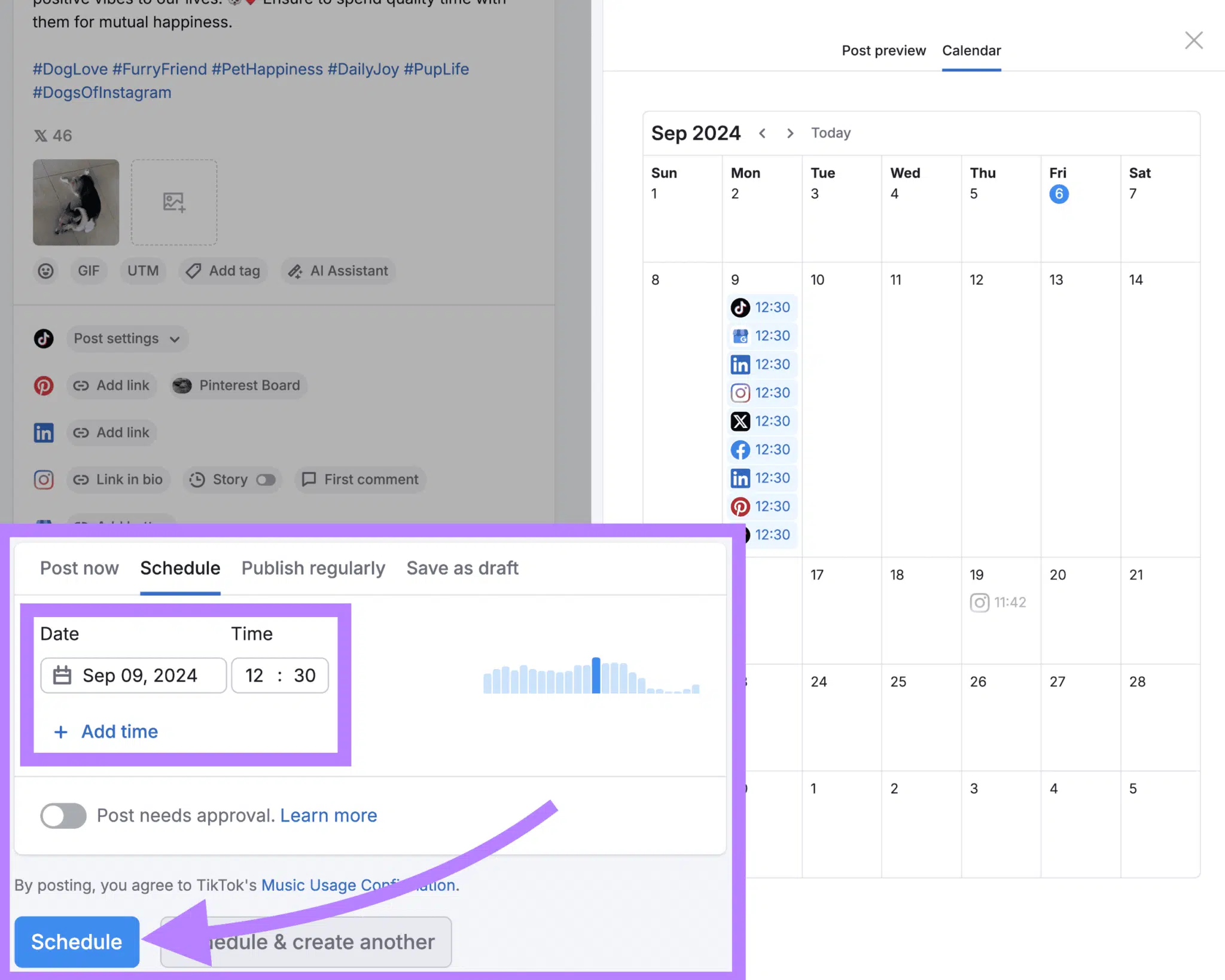Image resolution: width=1225 pixels, height=980 pixels.
Task: Click the Instagram icon next to Link in bio
Action: point(44,480)
